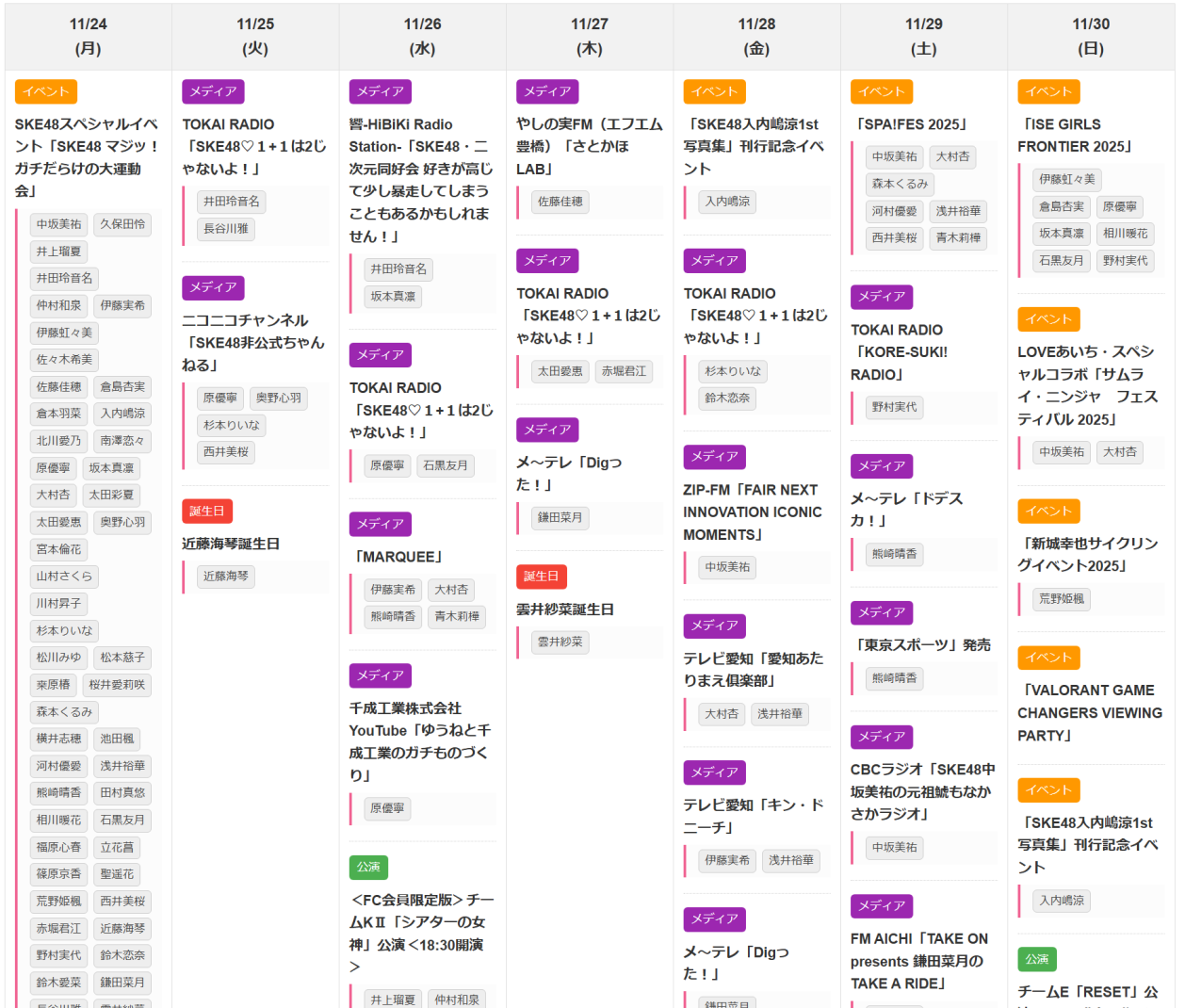Open the 近藤海琴誕生日 birthday entry
1185x1008 pixels.
tap(231, 544)
